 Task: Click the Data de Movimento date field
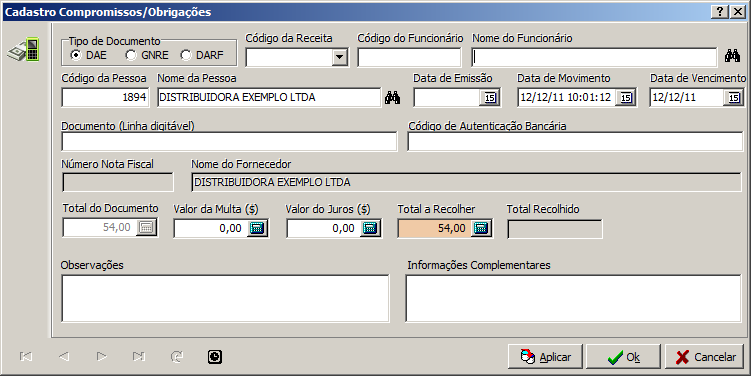tap(567, 97)
